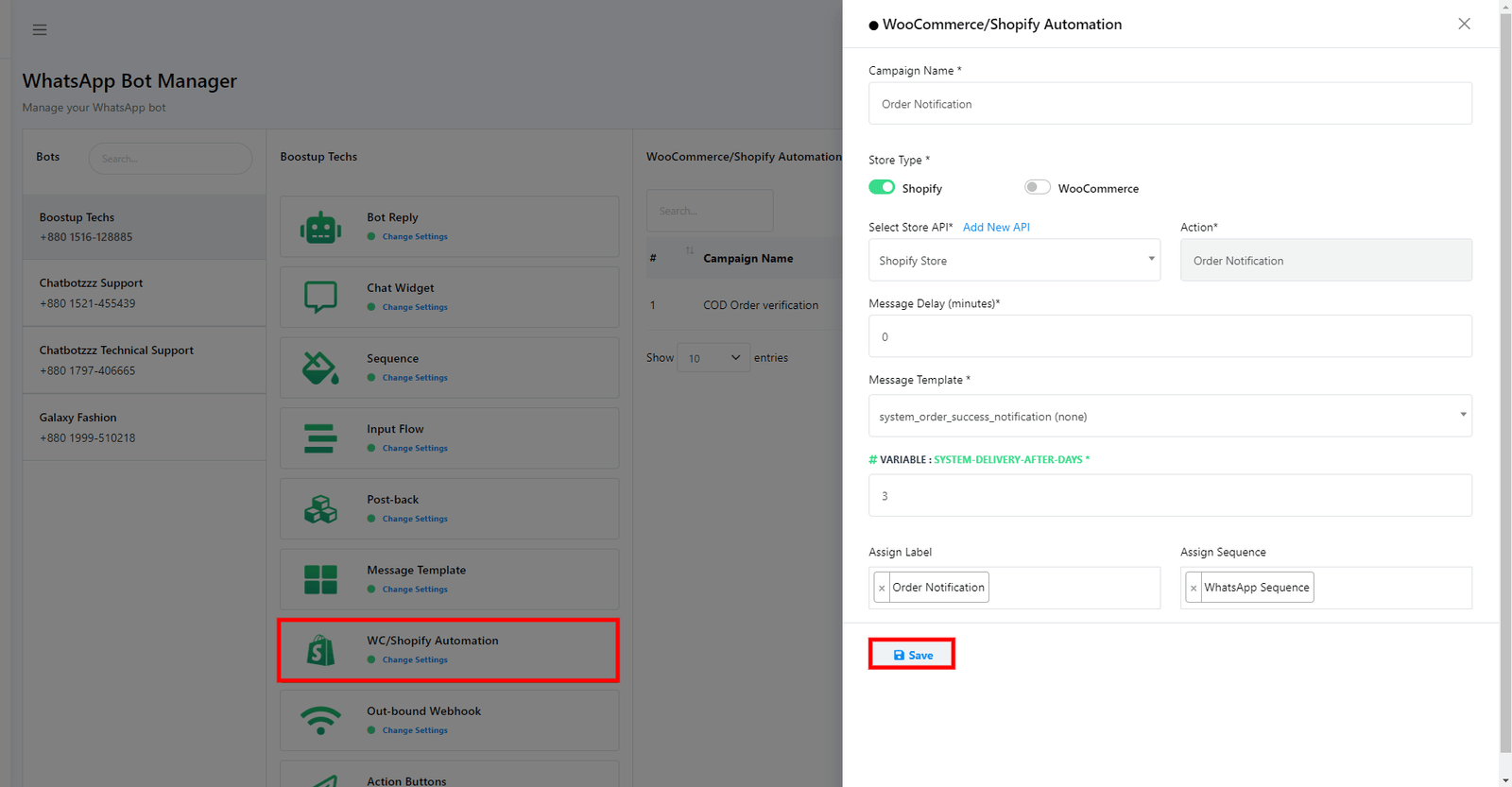Remove the WhatsApp Sequence tag
The height and width of the screenshot is (787, 1512).
click(1194, 588)
